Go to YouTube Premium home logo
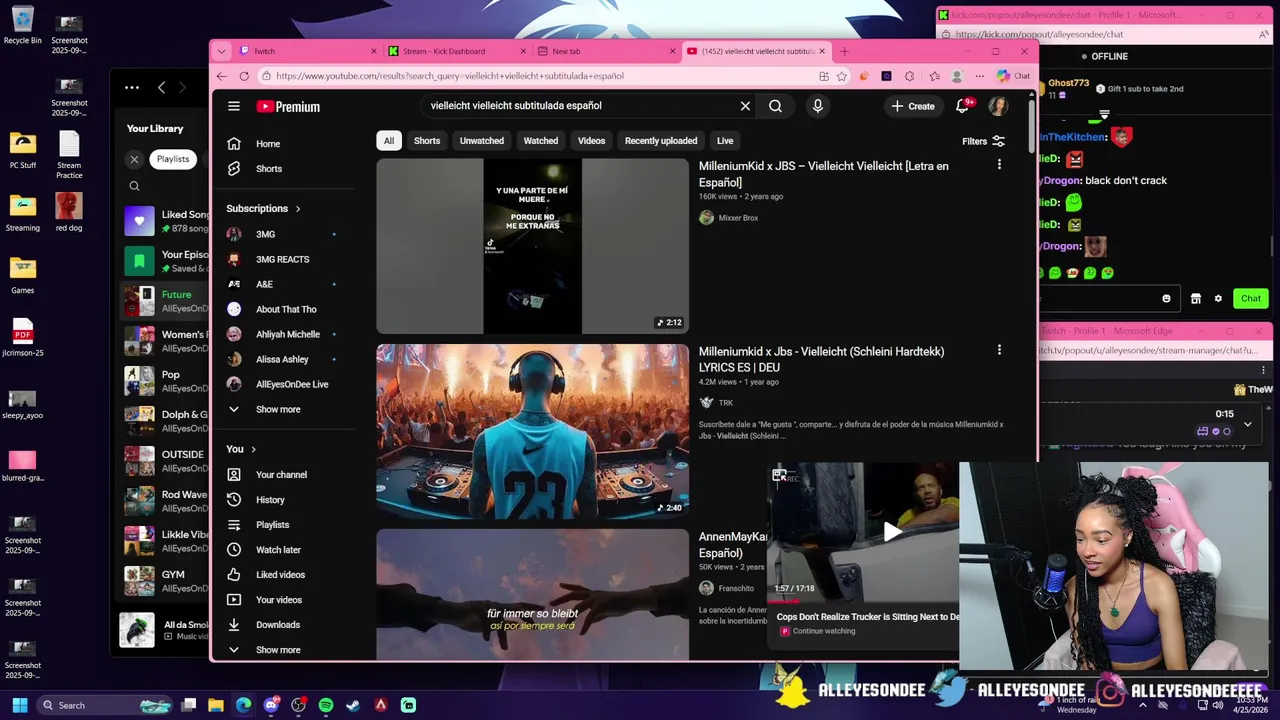Screen dimensions: 1280x720 click(x=288, y=107)
